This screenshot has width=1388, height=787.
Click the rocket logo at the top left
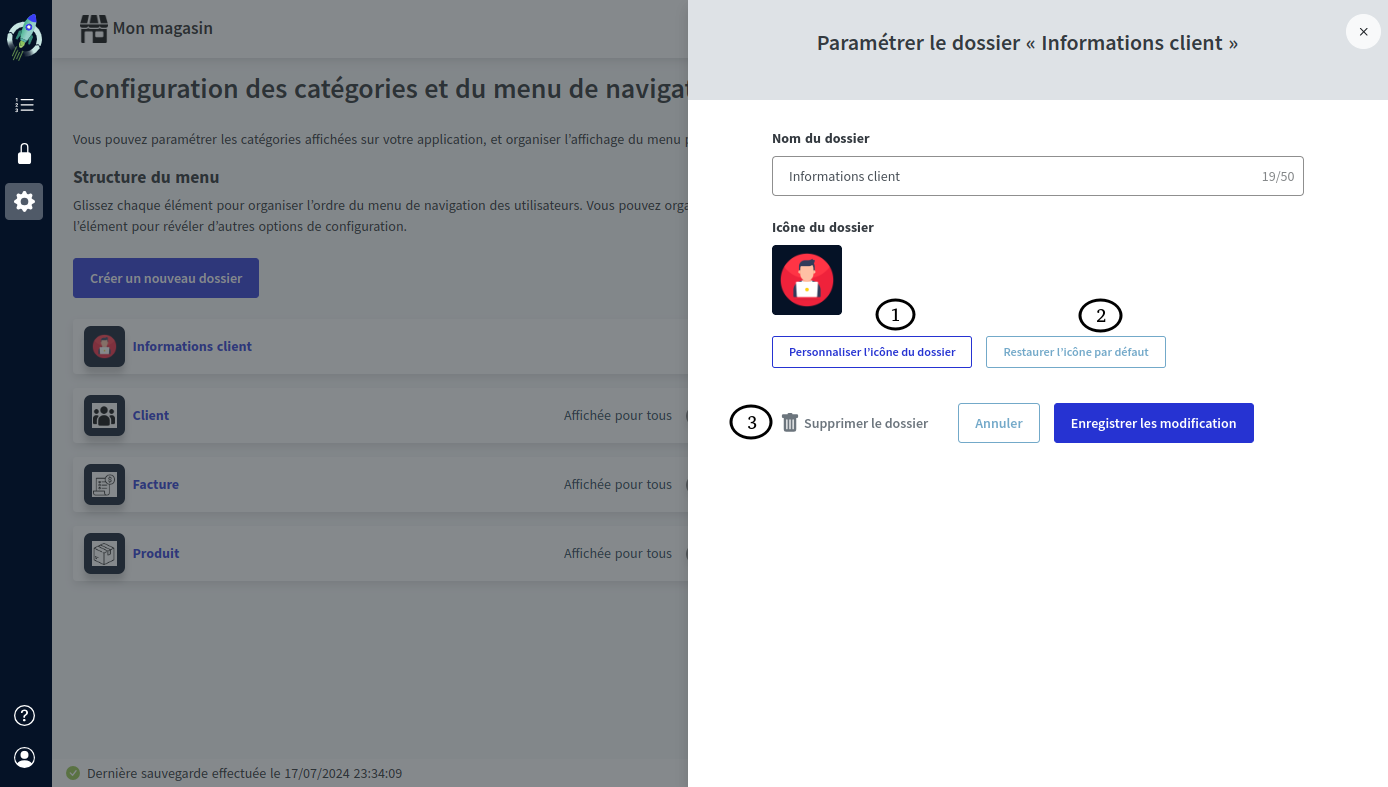click(x=24, y=36)
